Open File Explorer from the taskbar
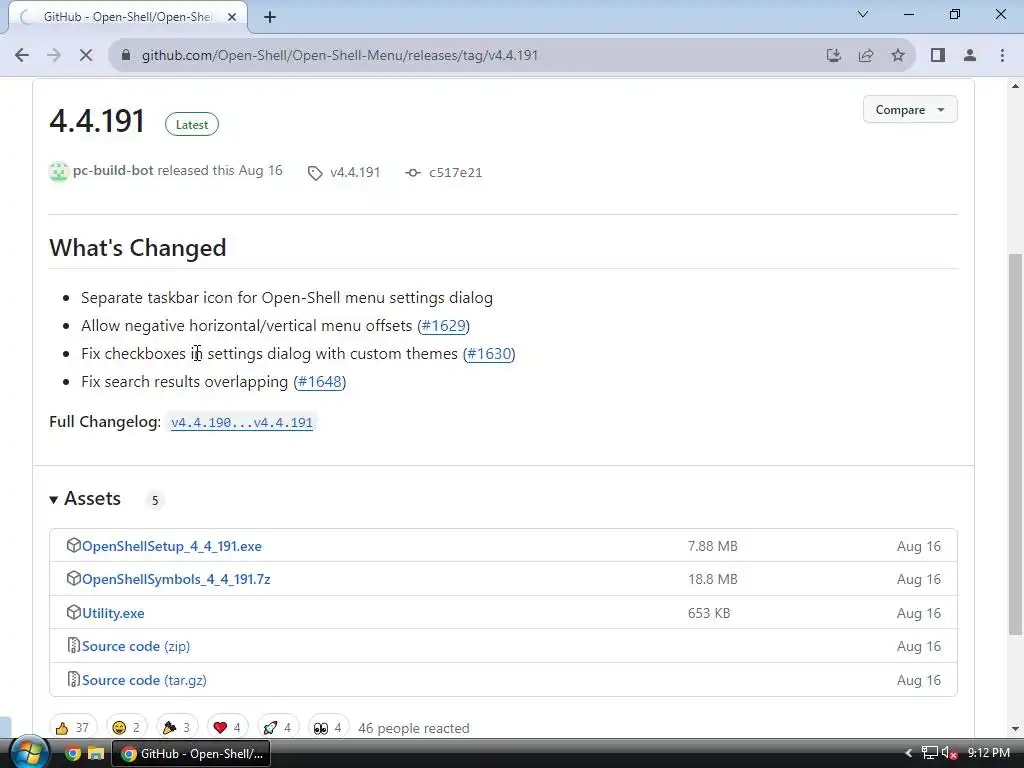The height and width of the screenshot is (768, 1024). (x=96, y=754)
